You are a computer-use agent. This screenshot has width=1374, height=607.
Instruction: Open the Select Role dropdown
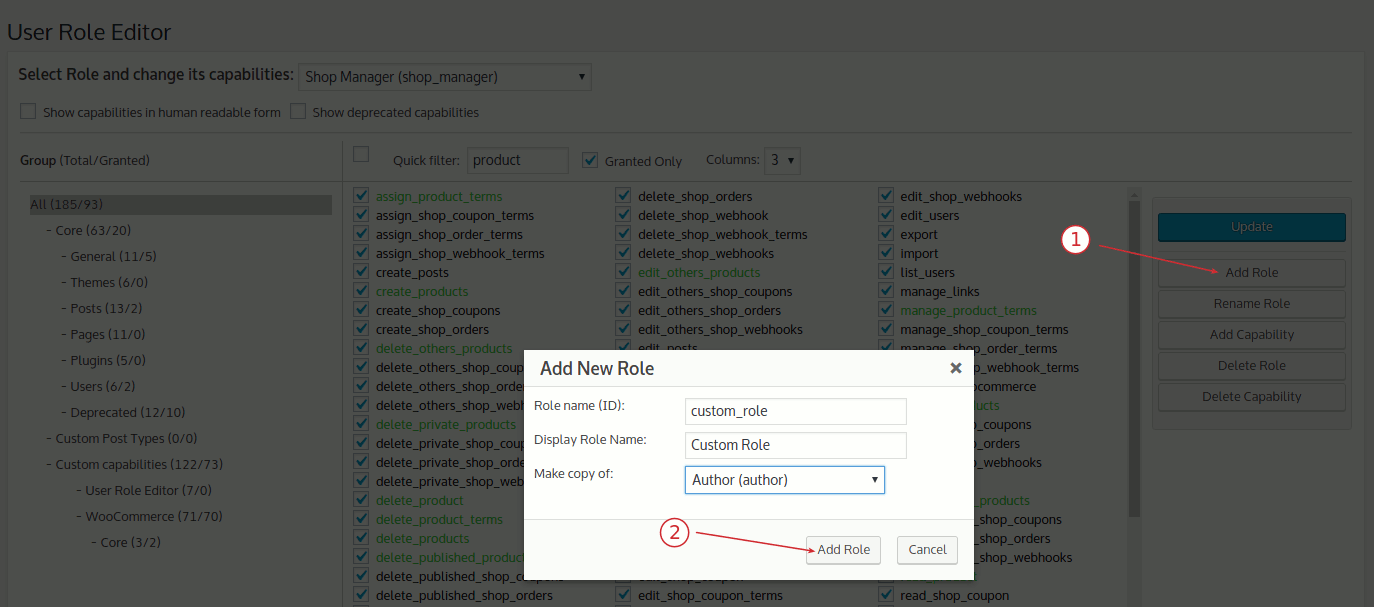point(444,77)
